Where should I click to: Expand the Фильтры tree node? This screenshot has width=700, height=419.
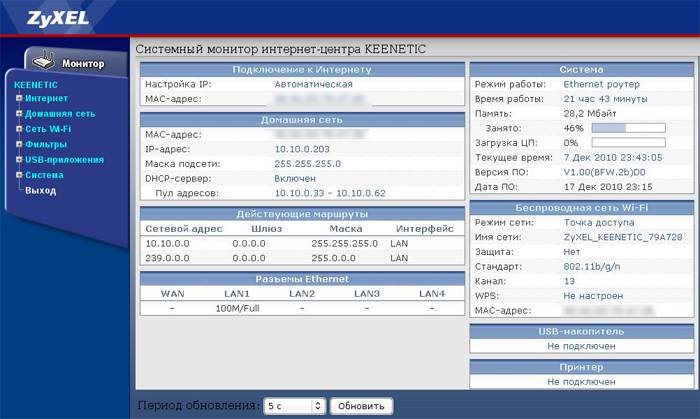point(19,144)
